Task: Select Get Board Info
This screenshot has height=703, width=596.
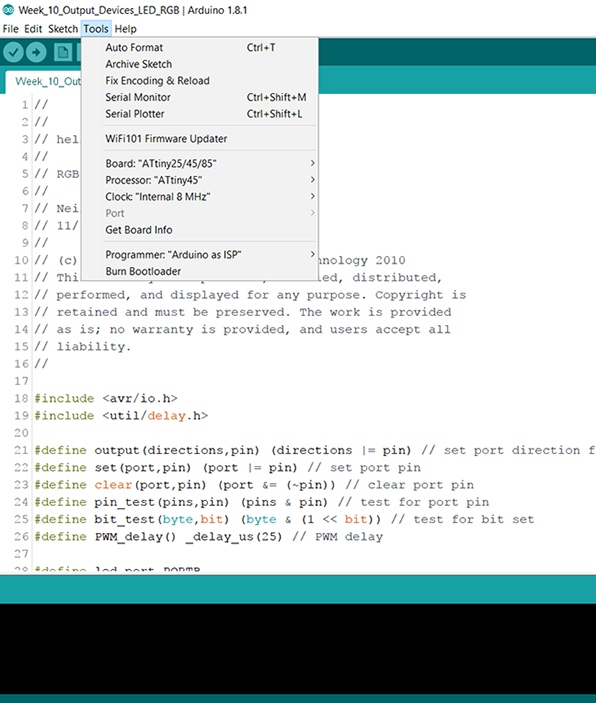Action: point(200,230)
